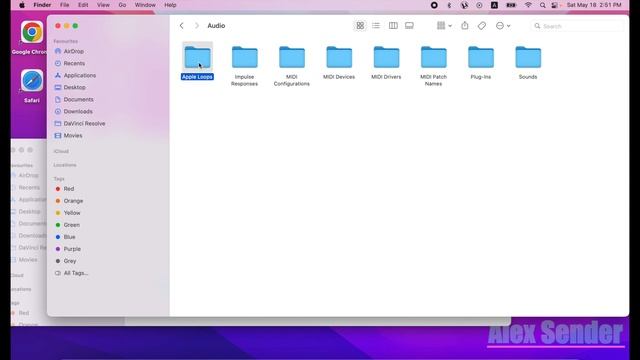
Task: Open the Action ellipsis menu
Action: pyautogui.click(x=503, y=26)
